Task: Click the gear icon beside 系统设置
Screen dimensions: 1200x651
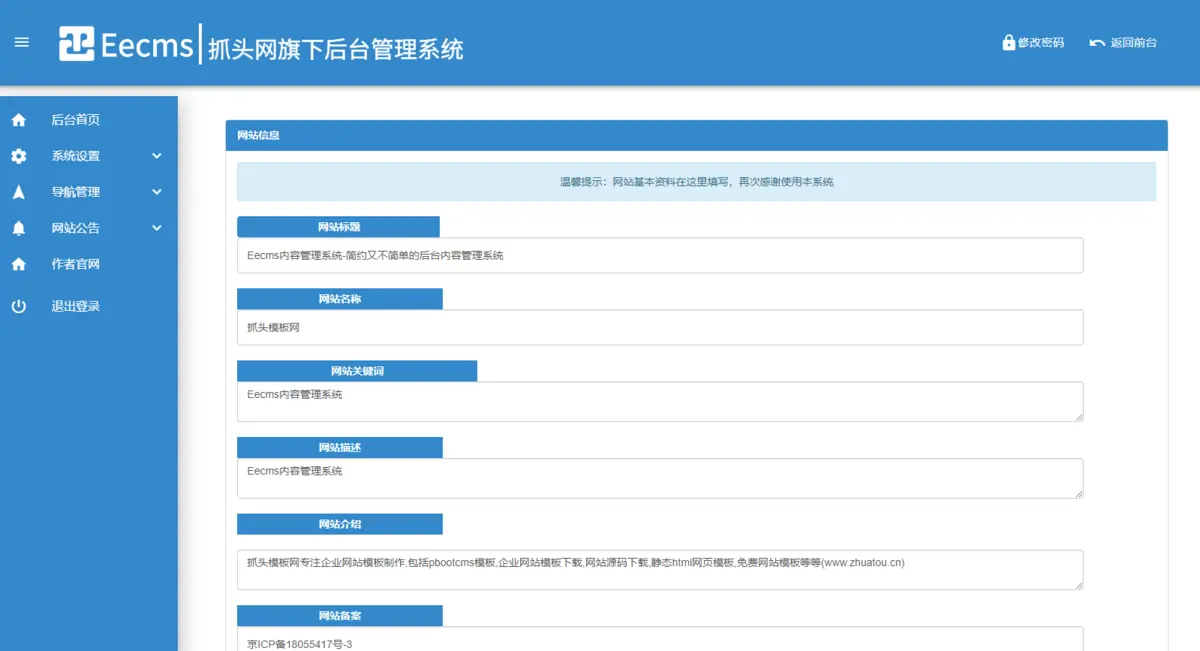Action: point(18,156)
